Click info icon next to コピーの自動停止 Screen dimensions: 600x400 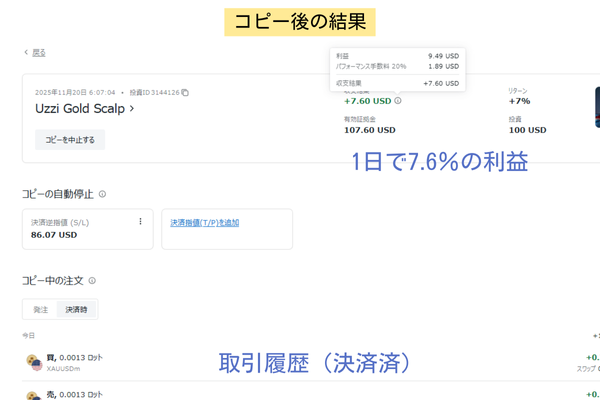103,194
